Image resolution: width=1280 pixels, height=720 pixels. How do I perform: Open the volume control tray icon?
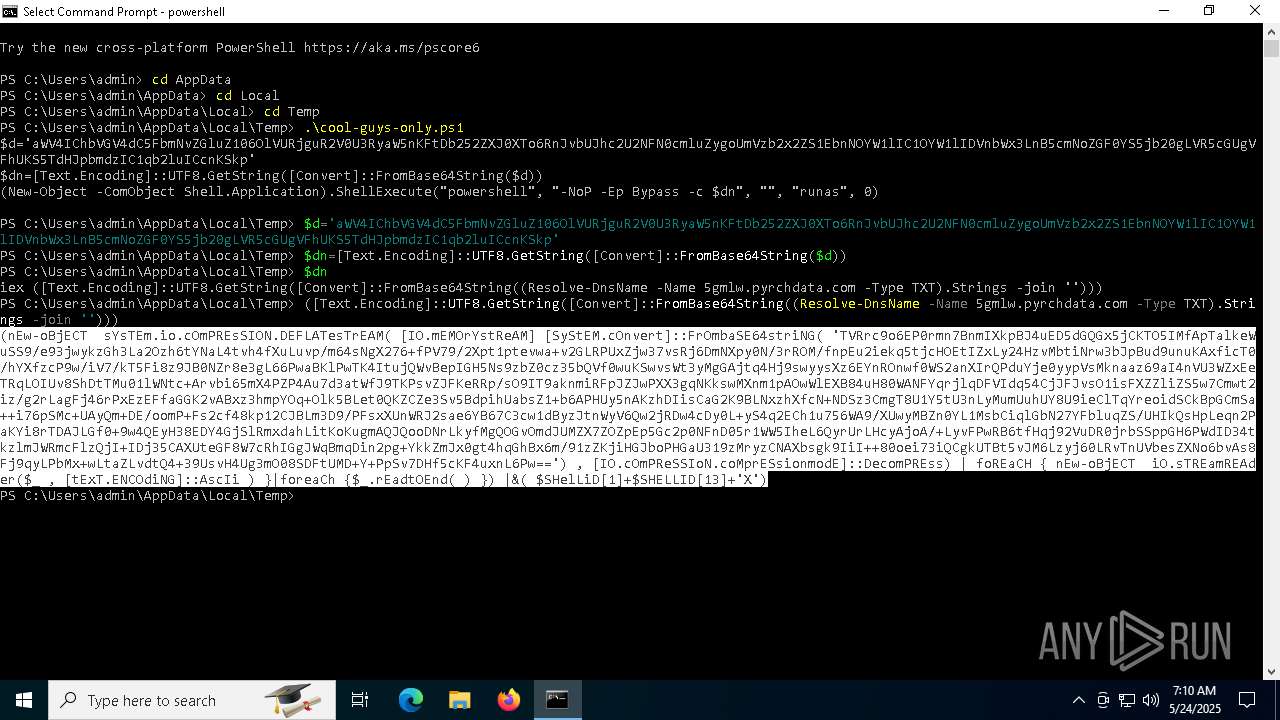pos(1151,700)
